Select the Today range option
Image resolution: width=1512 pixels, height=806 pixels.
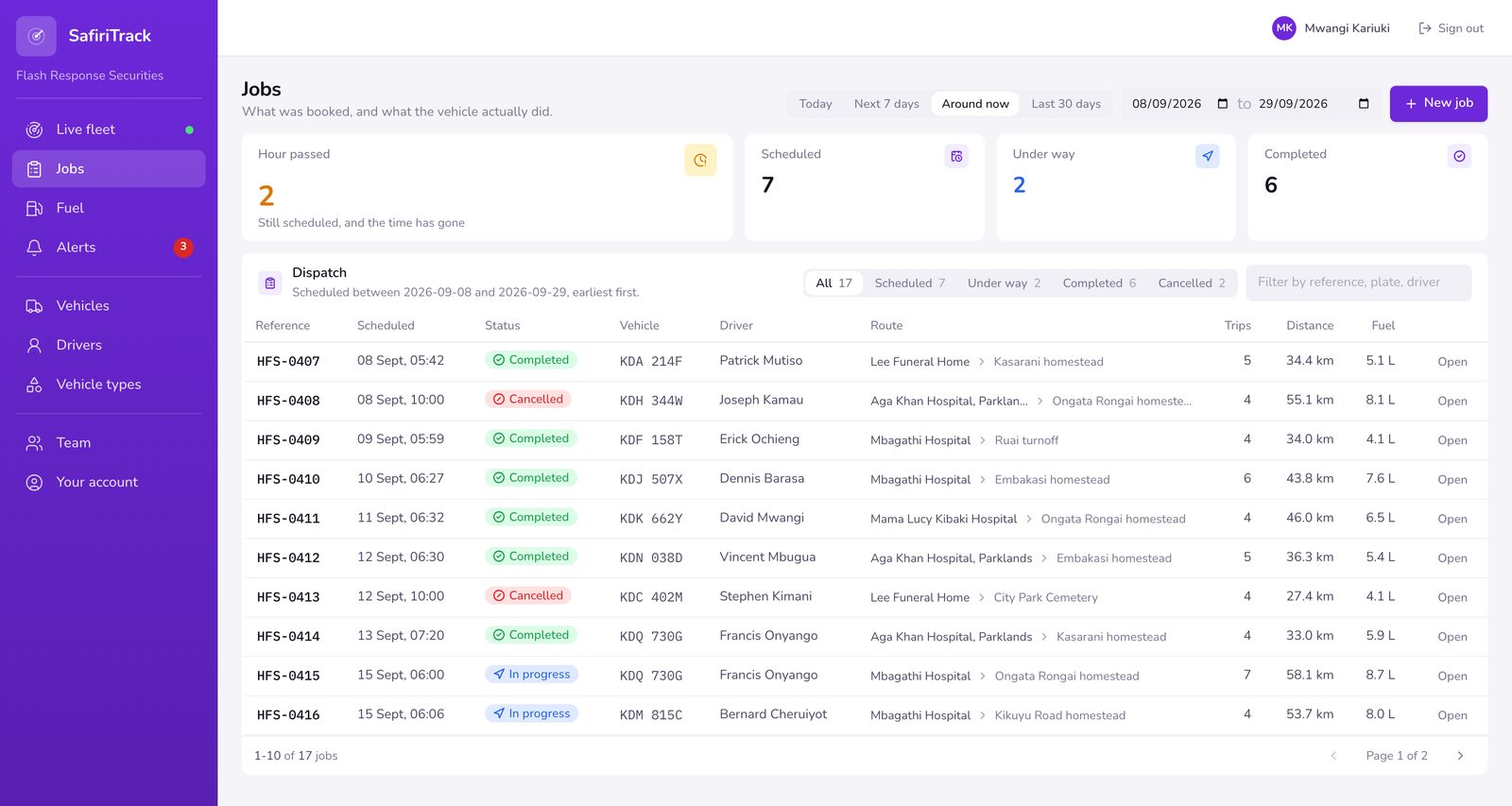coord(816,104)
